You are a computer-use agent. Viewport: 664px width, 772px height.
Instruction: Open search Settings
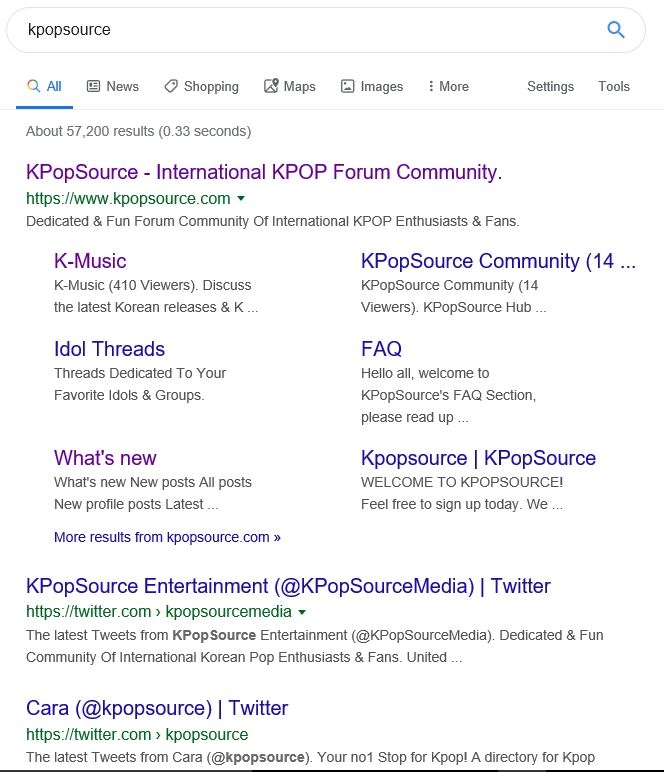(550, 86)
